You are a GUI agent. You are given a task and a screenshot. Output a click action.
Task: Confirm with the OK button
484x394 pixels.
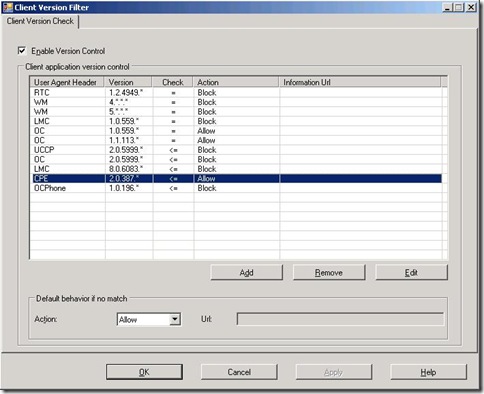tap(144, 372)
